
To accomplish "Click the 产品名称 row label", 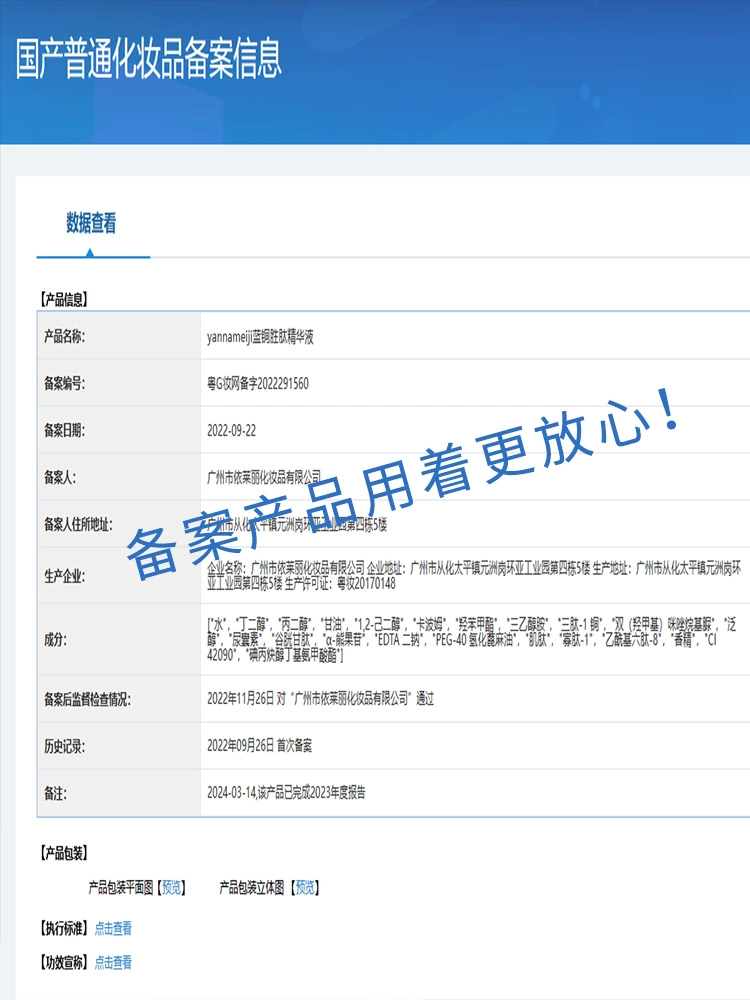I will pyautogui.click(x=65, y=337).
